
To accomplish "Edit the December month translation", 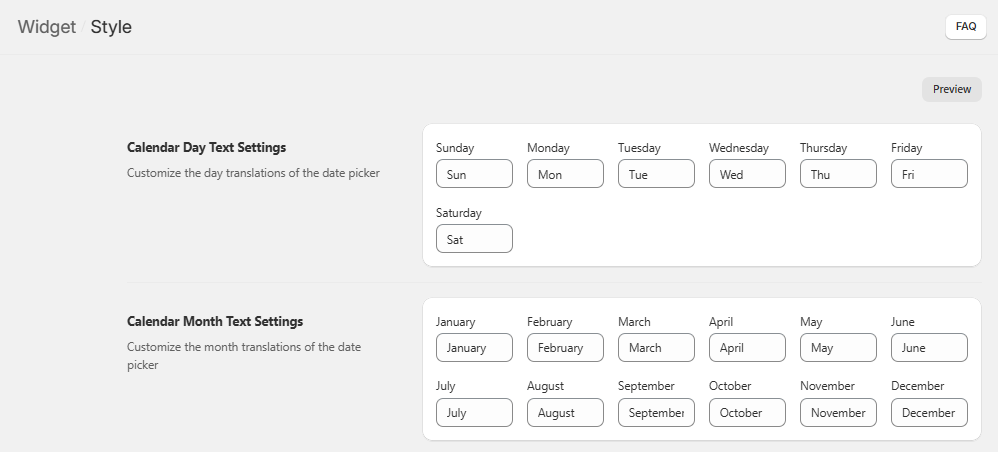I will coord(929,412).
